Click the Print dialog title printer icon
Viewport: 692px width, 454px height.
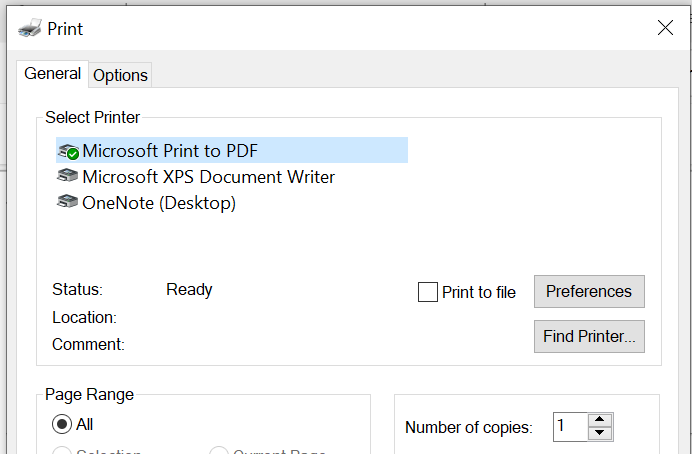[30, 28]
